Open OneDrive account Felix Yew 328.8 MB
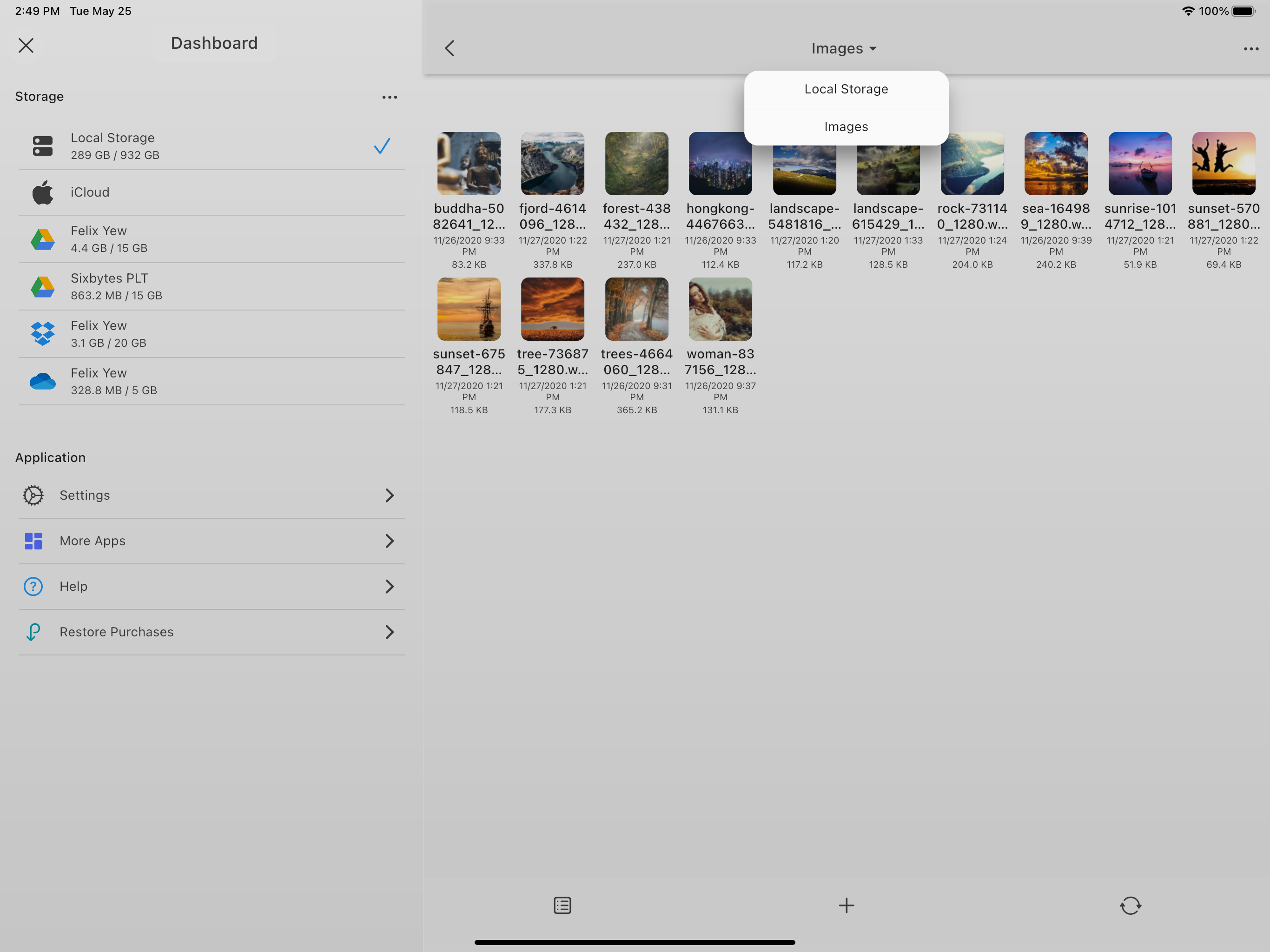The width and height of the screenshot is (1270, 952). [x=211, y=381]
